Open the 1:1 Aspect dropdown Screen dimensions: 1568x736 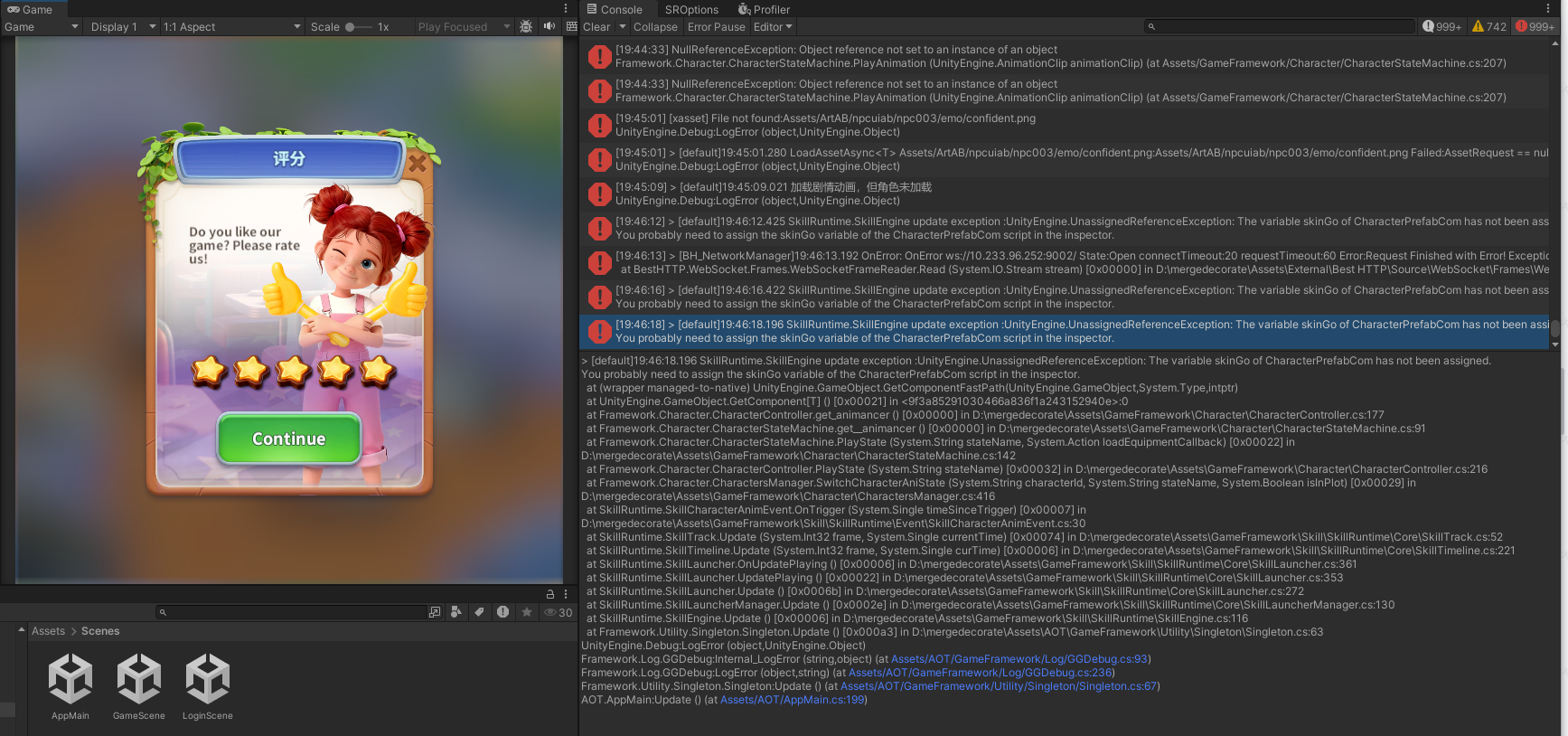coord(231,27)
